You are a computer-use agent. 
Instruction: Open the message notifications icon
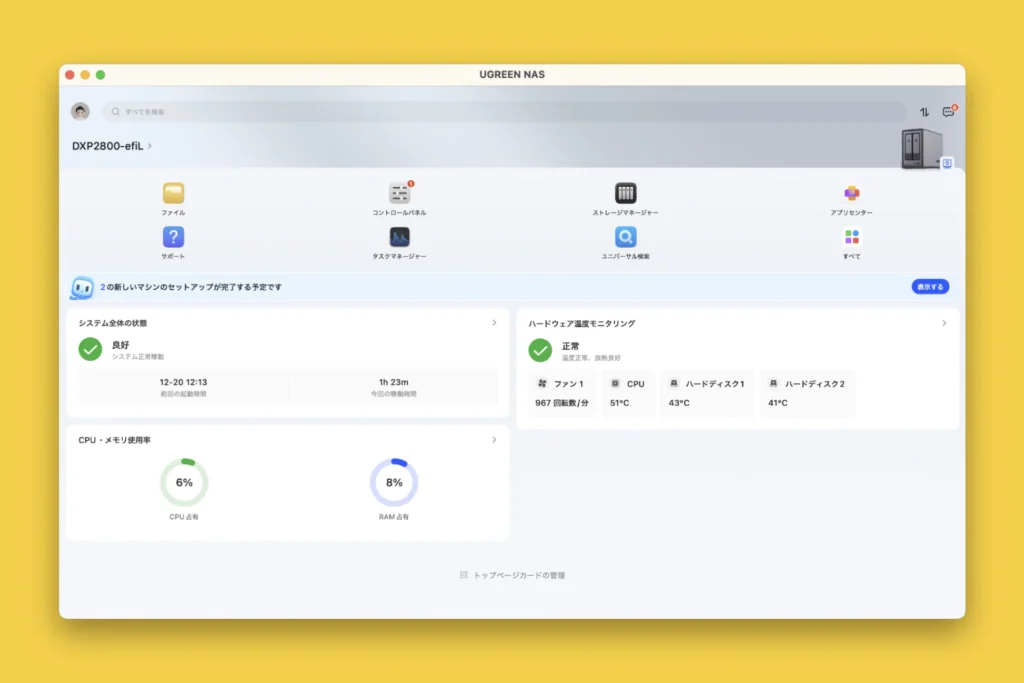pyautogui.click(x=948, y=112)
